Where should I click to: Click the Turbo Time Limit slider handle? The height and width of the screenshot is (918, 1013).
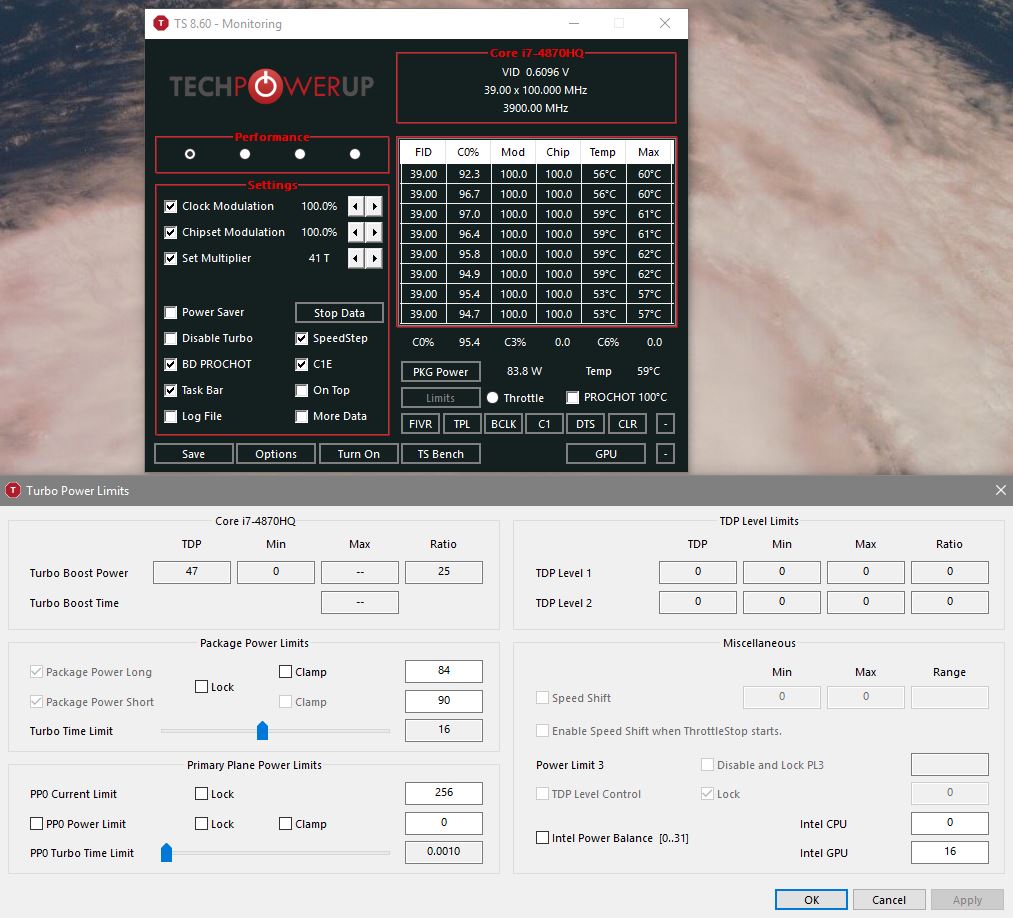[x=262, y=731]
